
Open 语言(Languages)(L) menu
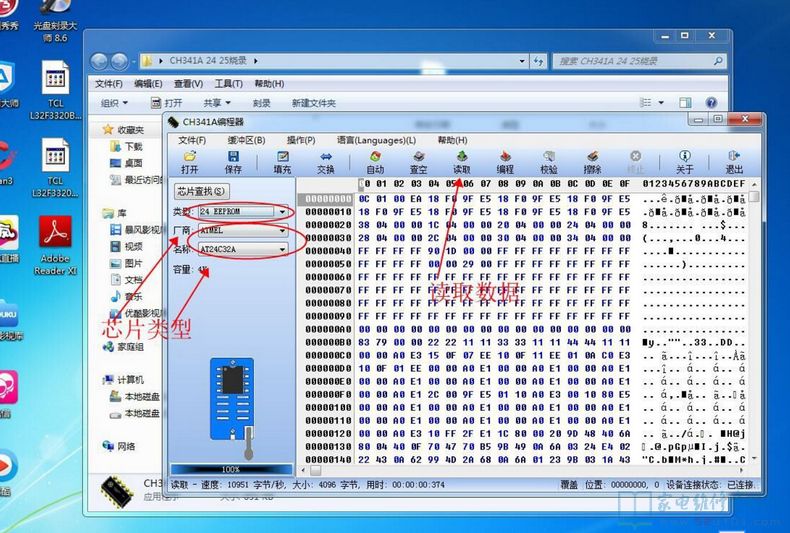point(376,140)
